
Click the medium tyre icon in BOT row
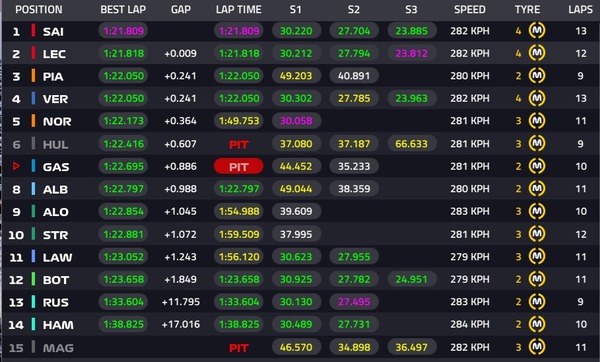[x=537, y=279]
